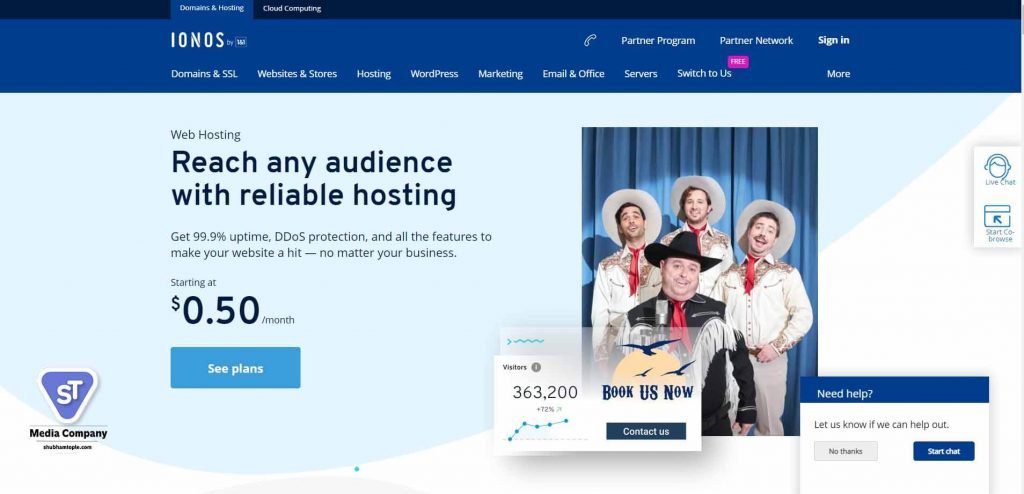Open Domains & SSL menu

(204, 74)
